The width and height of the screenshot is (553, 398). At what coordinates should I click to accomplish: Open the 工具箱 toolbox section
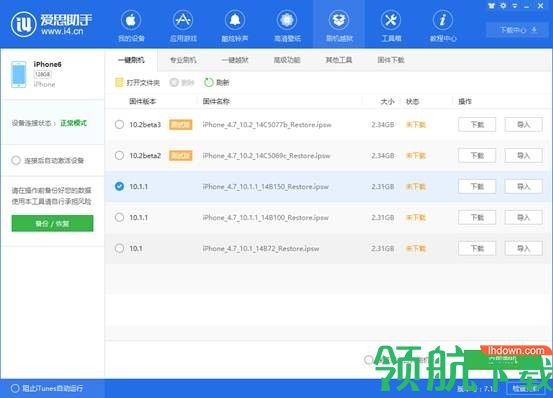coord(391,26)
